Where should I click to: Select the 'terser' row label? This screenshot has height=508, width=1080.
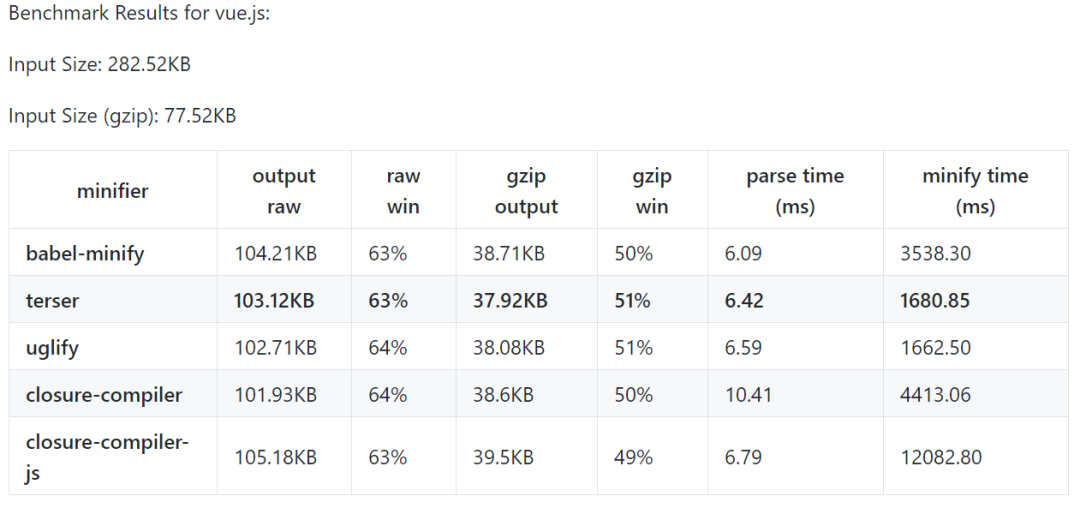[x=52, y=300]
